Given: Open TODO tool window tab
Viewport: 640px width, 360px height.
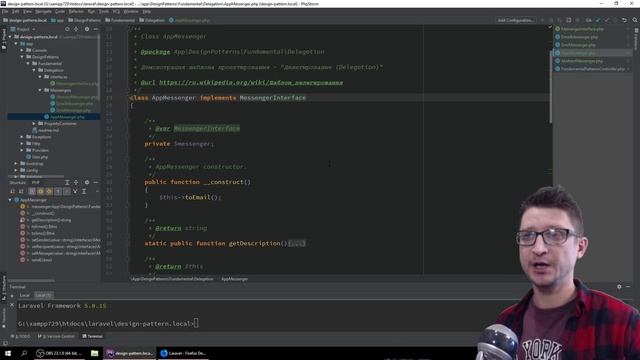Looking at the screenshot, I should (x=20, y=336).
